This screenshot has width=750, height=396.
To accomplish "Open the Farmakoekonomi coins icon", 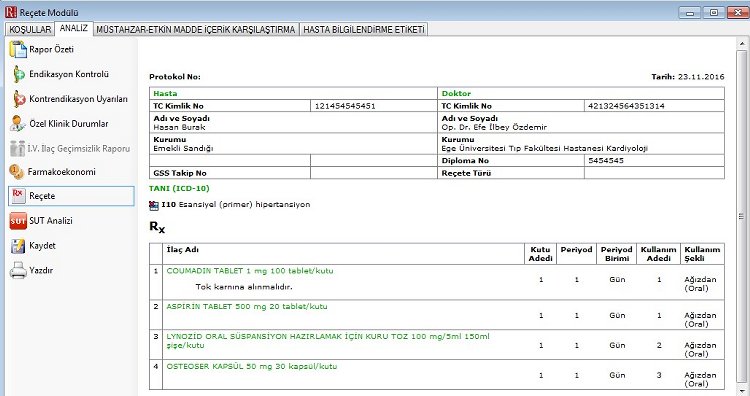I will click(x=16, y=172).
